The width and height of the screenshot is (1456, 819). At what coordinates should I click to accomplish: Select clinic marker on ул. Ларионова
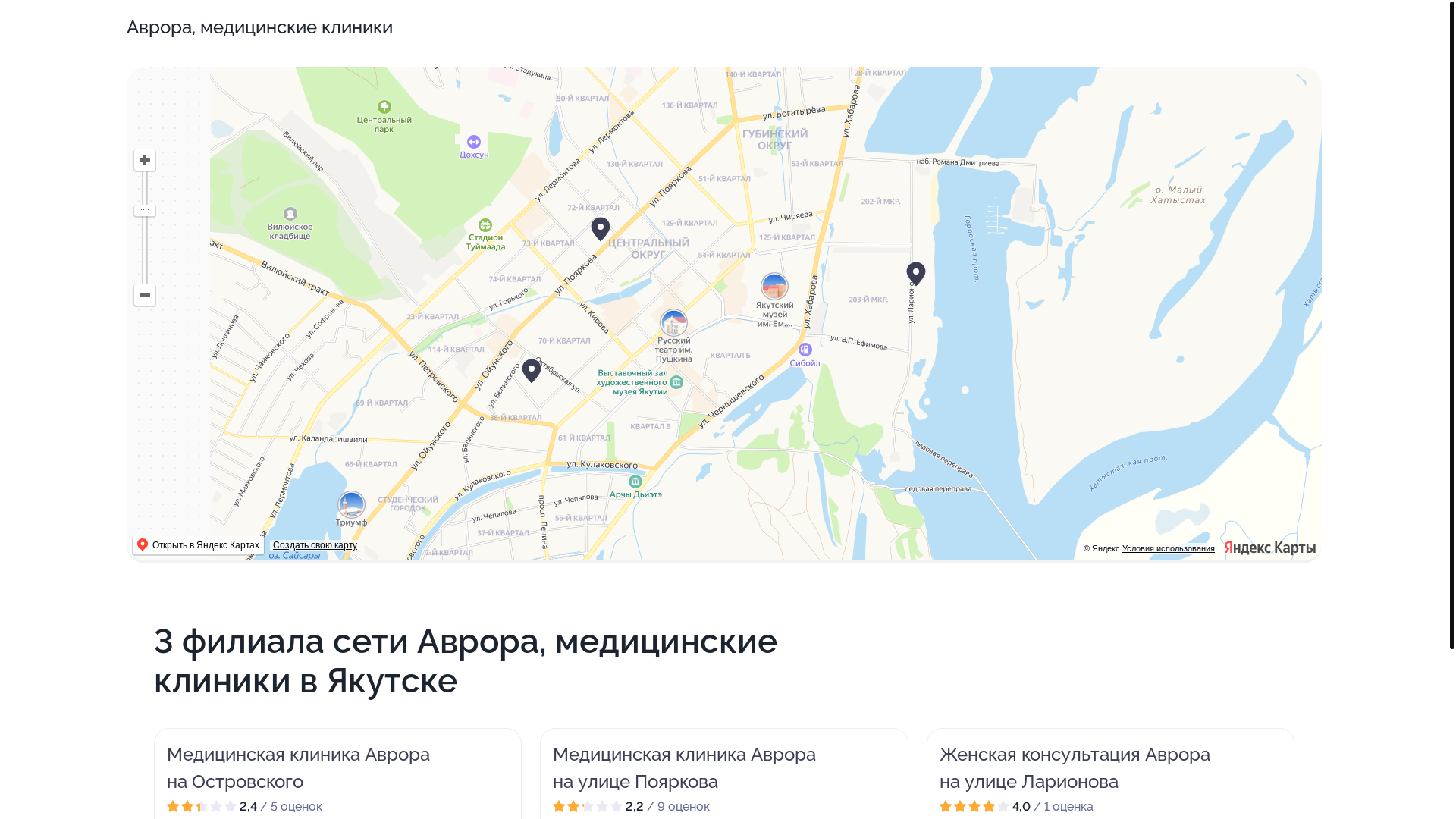(916, 274)
